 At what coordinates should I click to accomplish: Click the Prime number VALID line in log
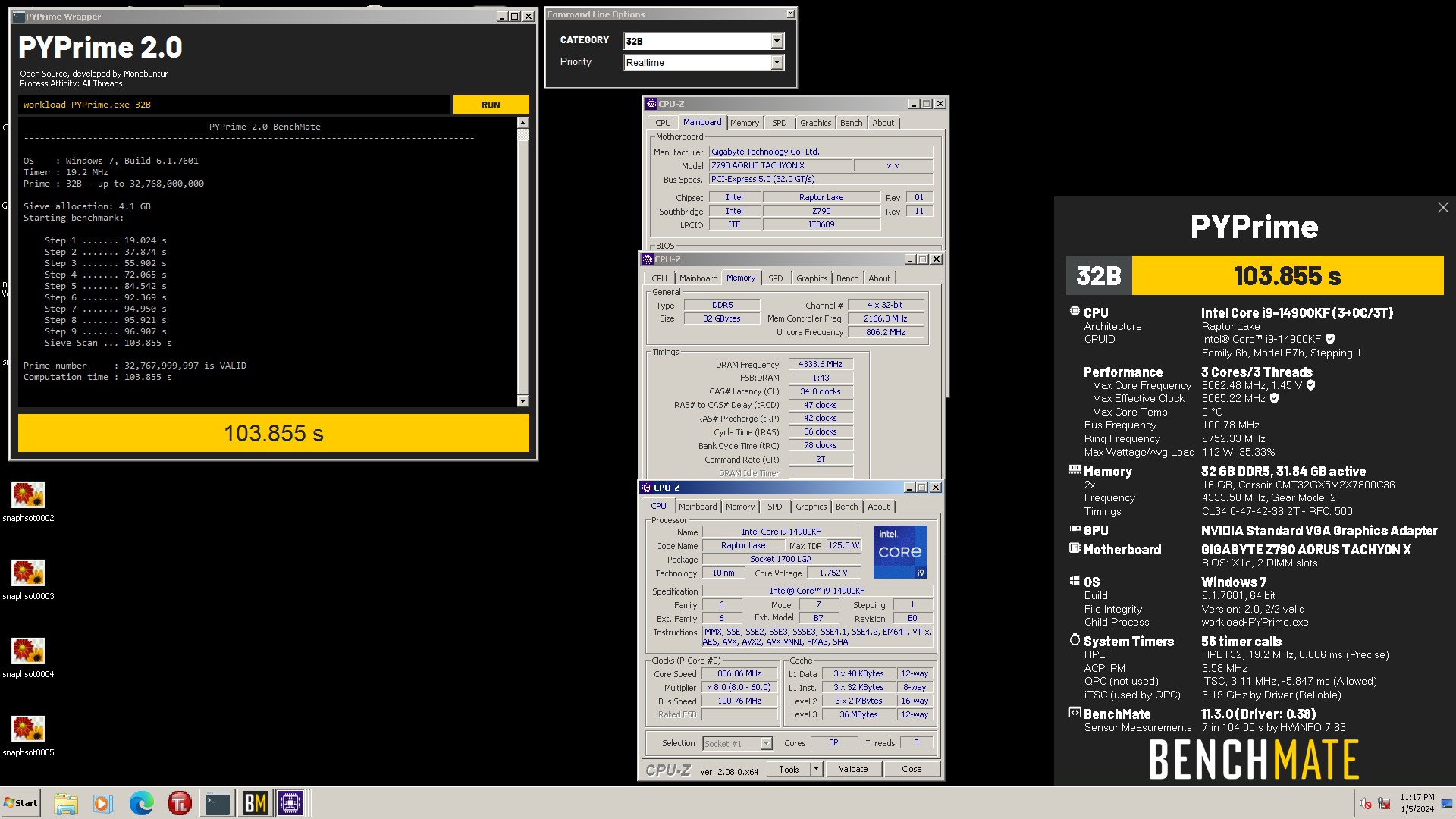click(x=135, y=366)
